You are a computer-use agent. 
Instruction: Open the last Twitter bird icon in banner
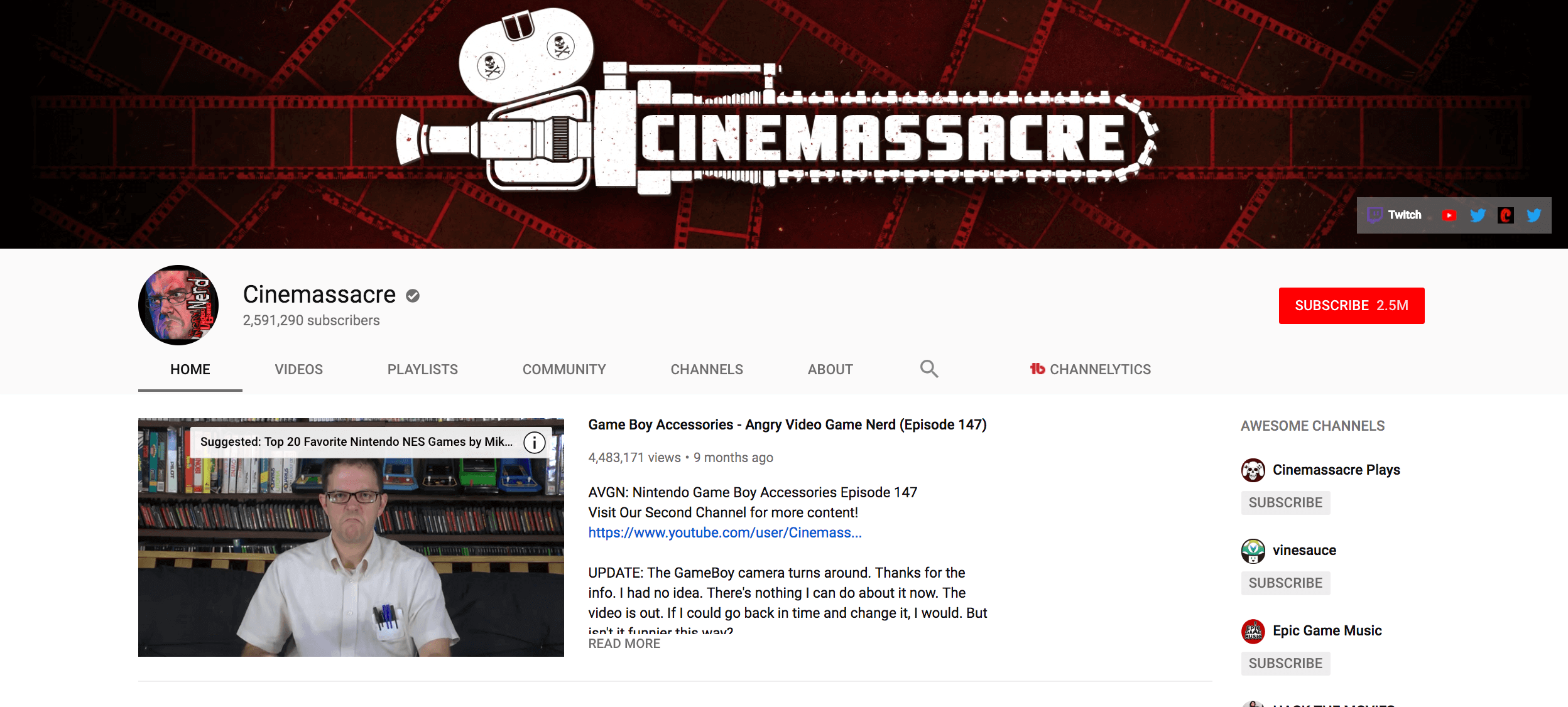1534,215
